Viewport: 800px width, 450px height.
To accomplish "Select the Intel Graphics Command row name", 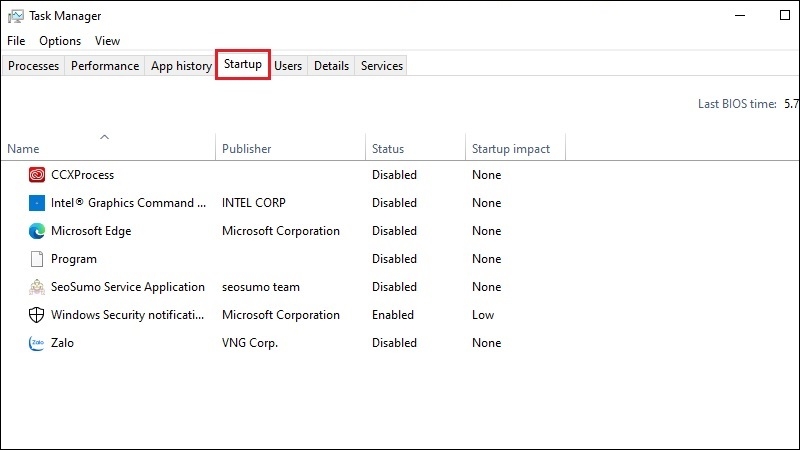I will point(129,203).
